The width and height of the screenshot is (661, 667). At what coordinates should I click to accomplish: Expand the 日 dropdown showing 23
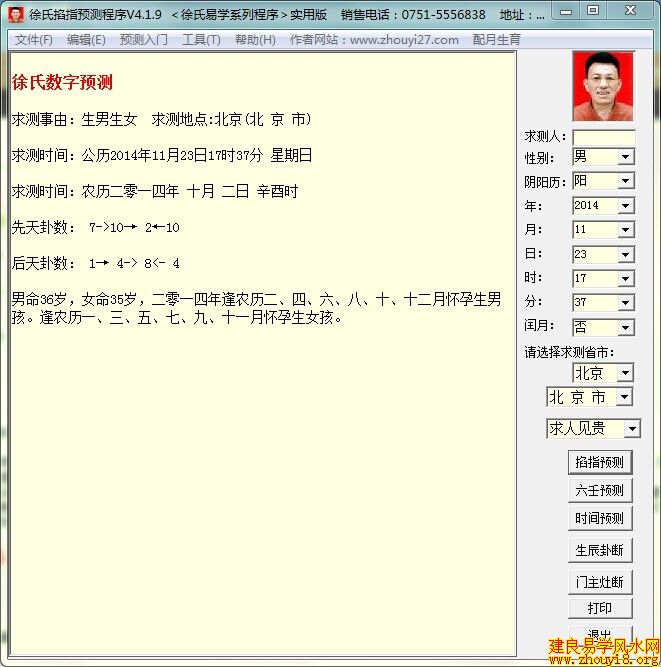click(625, 254)
